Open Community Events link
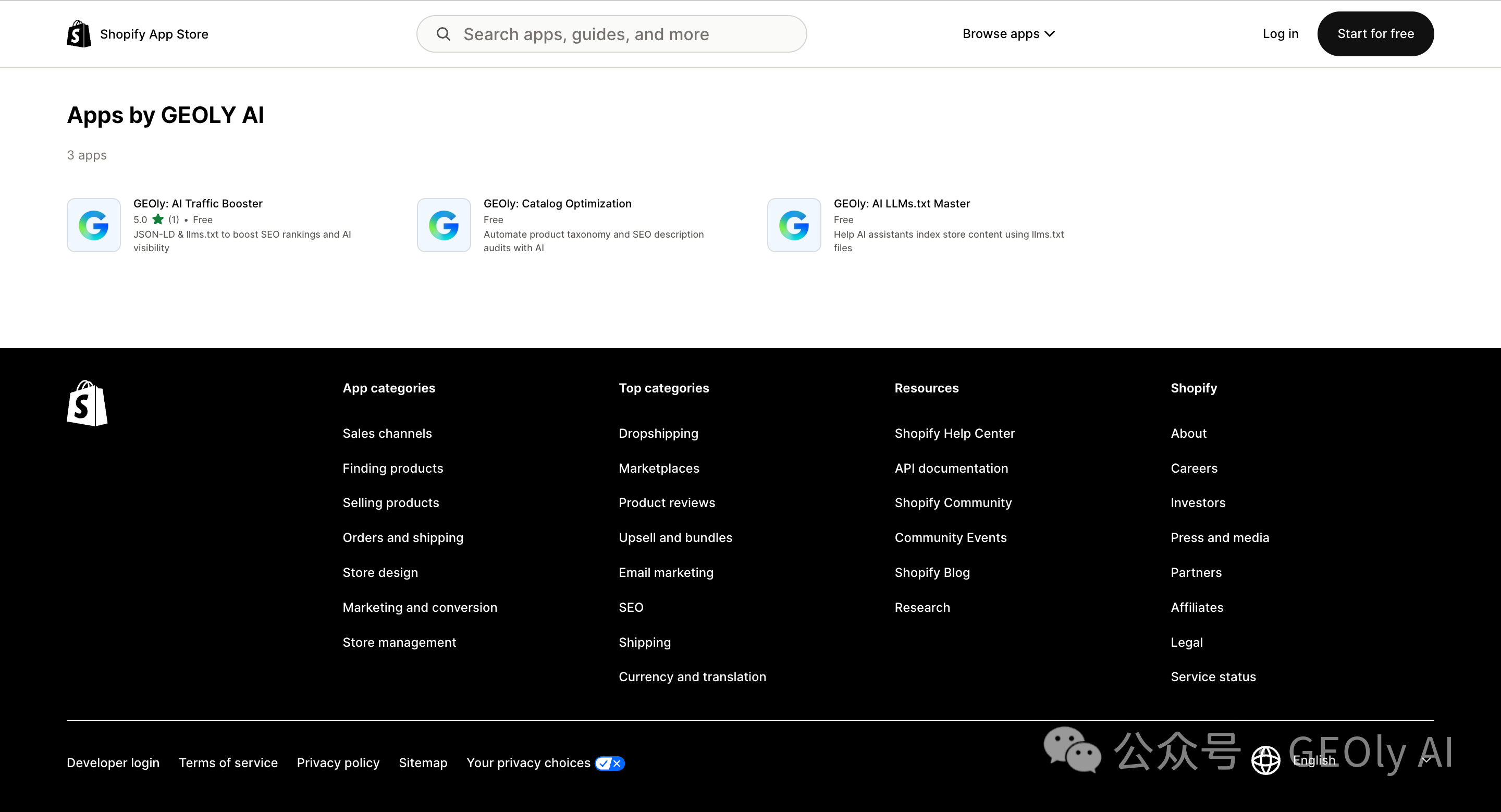Viewport: 1501px width, 812px height. [951, 538]
